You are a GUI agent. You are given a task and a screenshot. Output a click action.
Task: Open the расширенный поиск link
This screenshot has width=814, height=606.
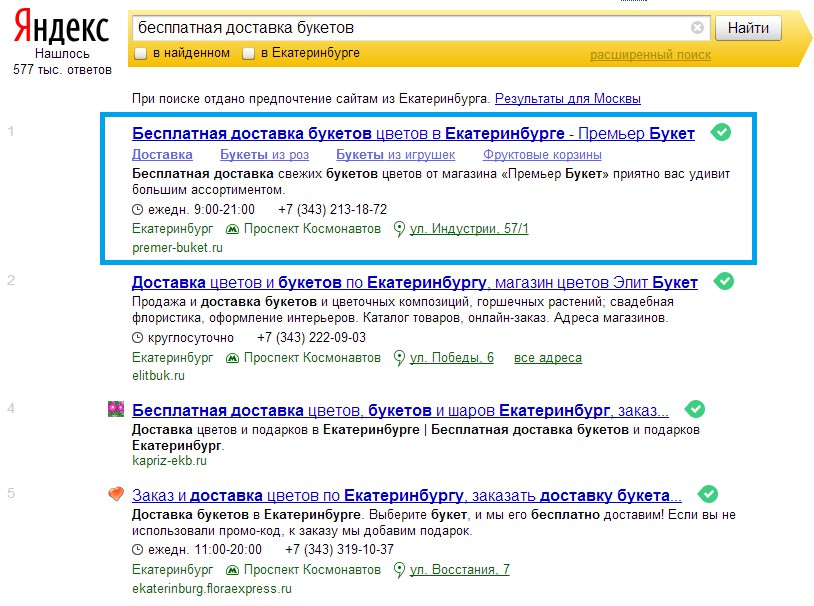[650, 55]
